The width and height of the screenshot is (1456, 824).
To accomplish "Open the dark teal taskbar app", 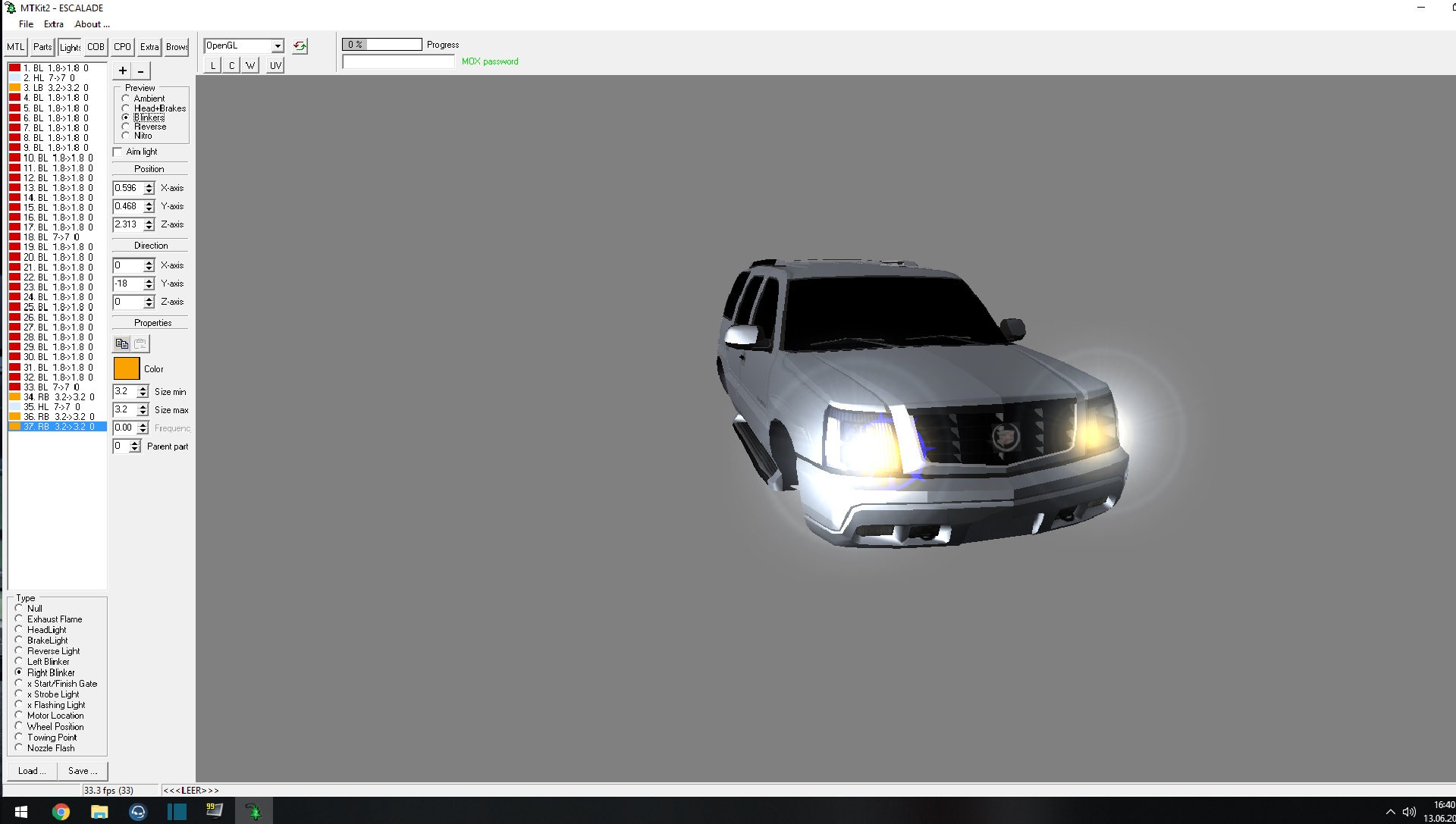I will click(x=177, y=812).
